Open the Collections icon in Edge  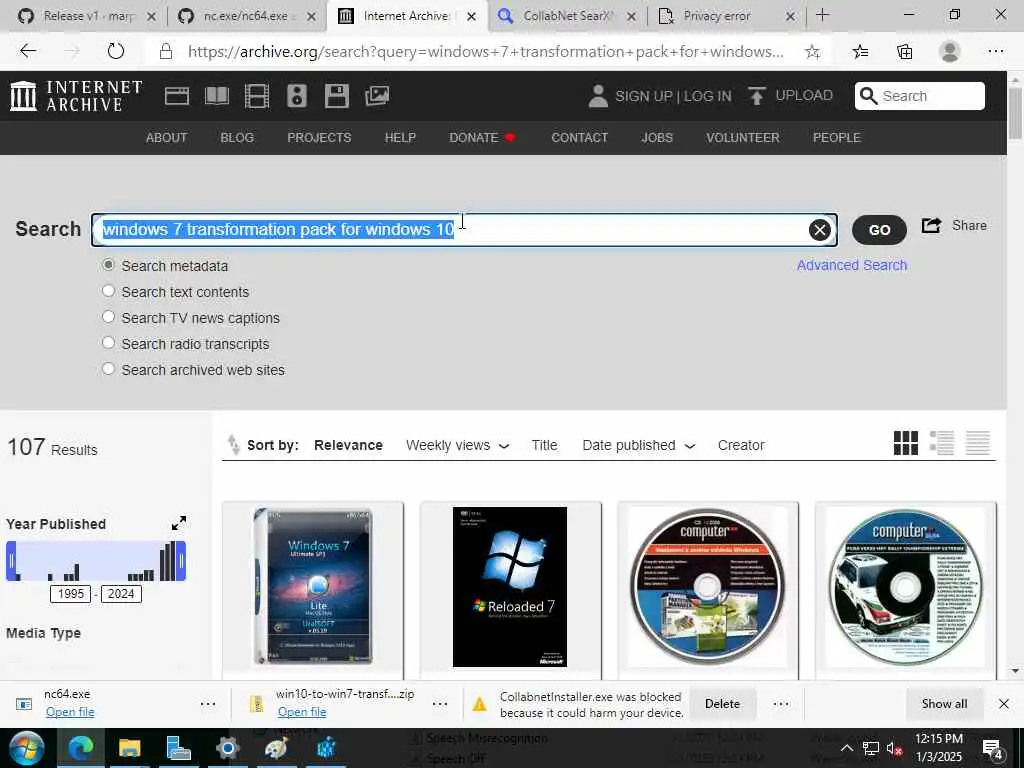[904, 52]
